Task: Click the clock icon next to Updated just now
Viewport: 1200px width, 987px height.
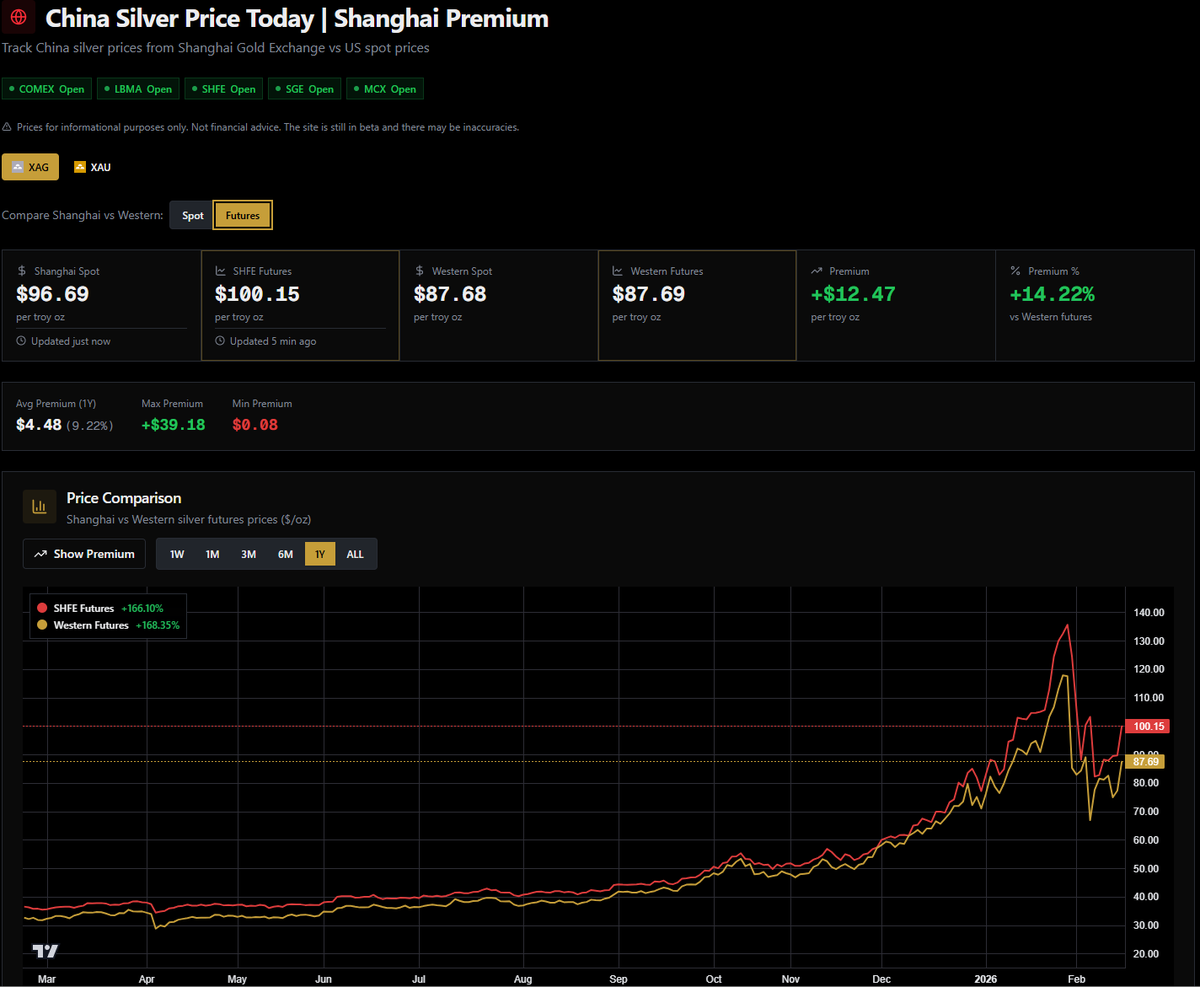Action: [x=21, y=341]
